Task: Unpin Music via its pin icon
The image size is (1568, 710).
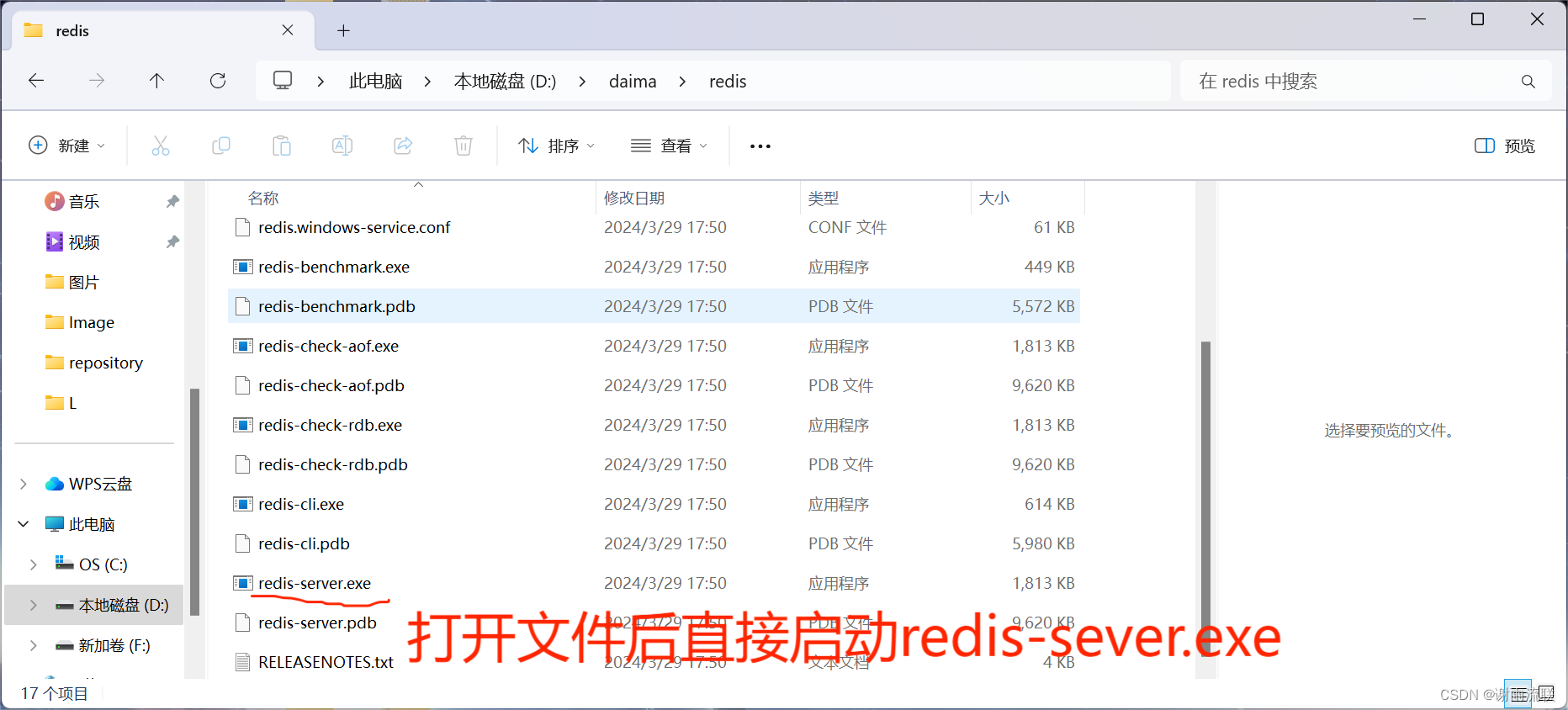Action: click(172, 201)
